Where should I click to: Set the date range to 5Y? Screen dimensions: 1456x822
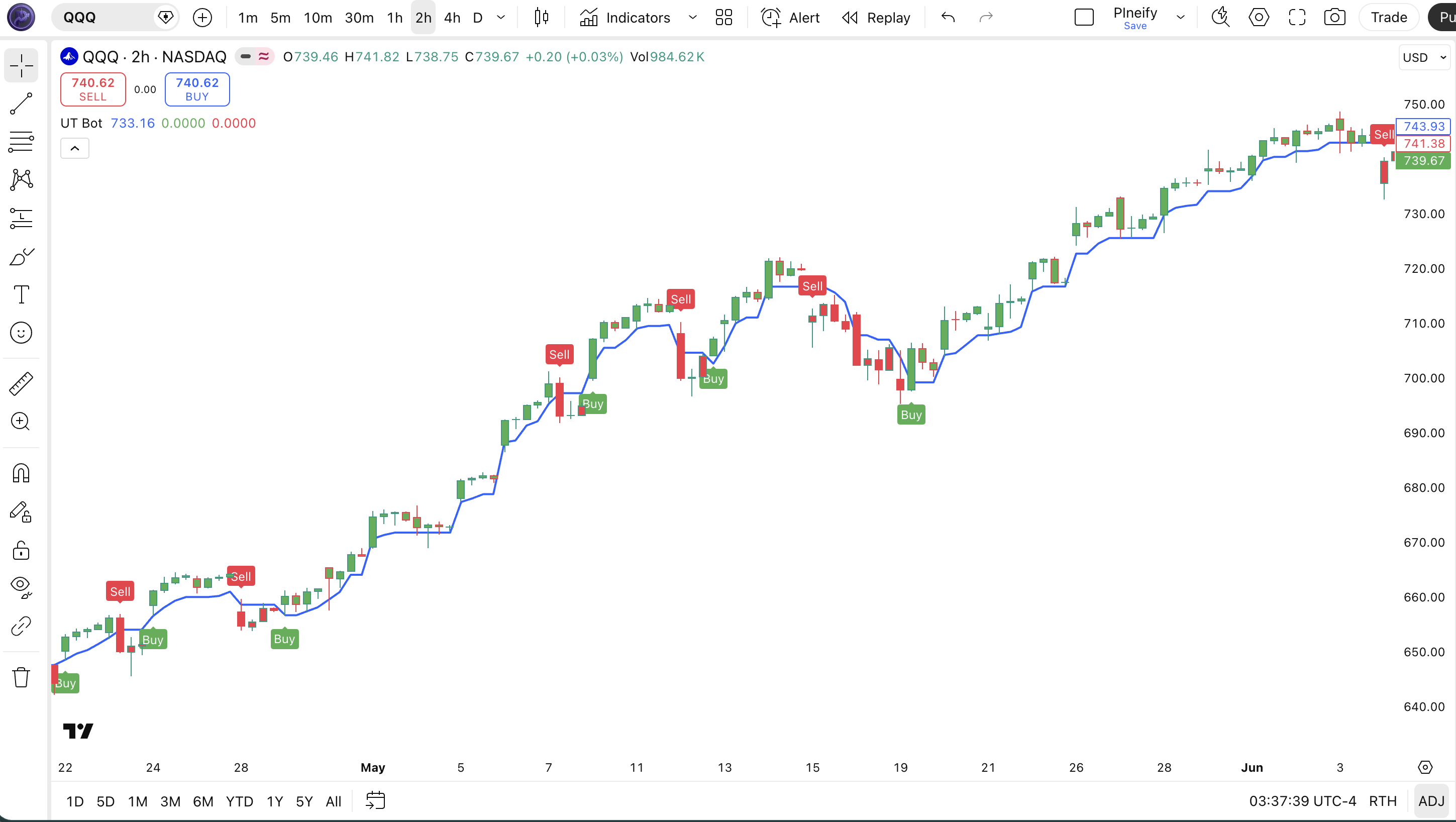pos(304,801)
